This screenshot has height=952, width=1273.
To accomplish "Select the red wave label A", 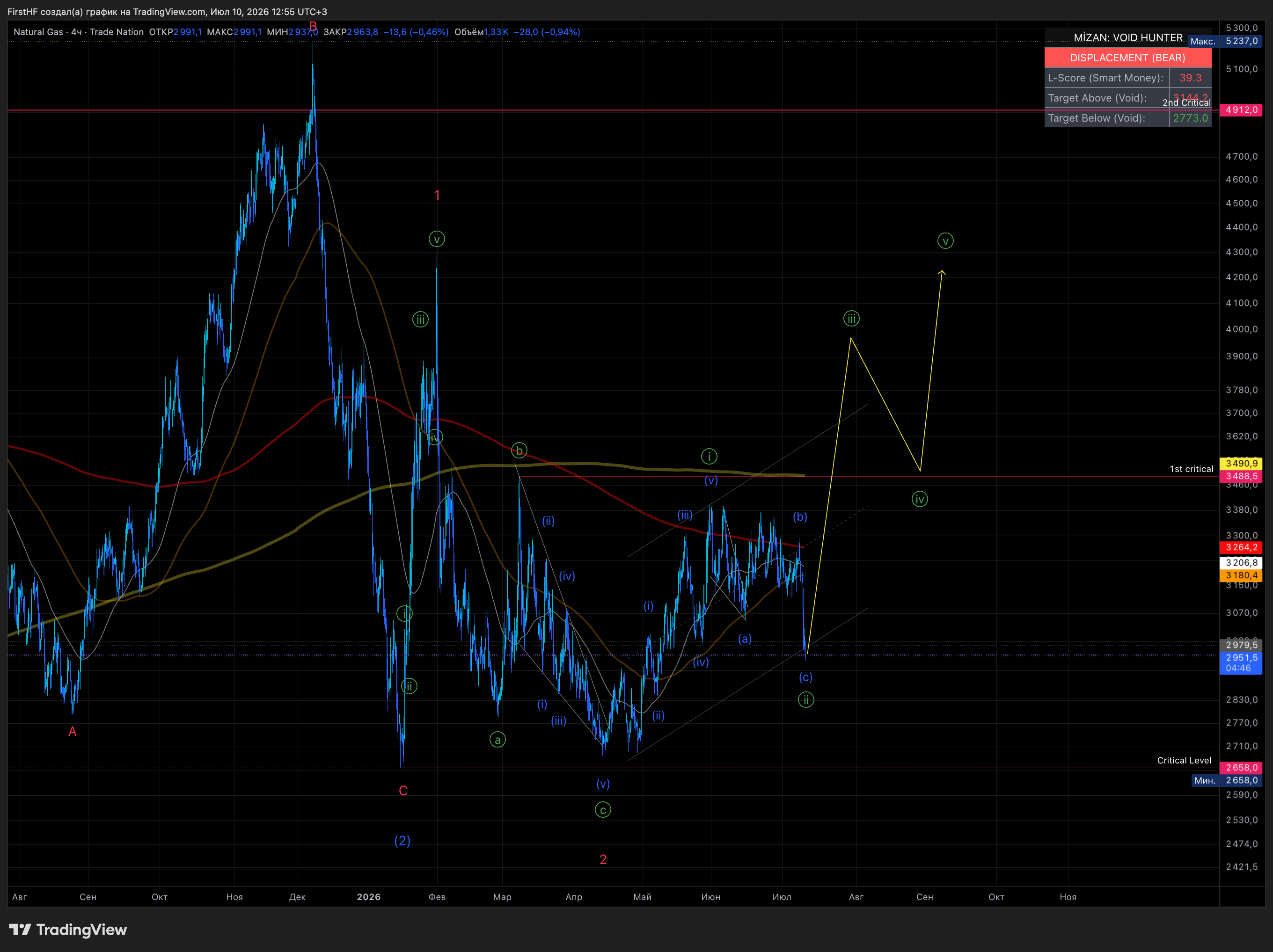I will pyautogui.click(x=73, y=732).
